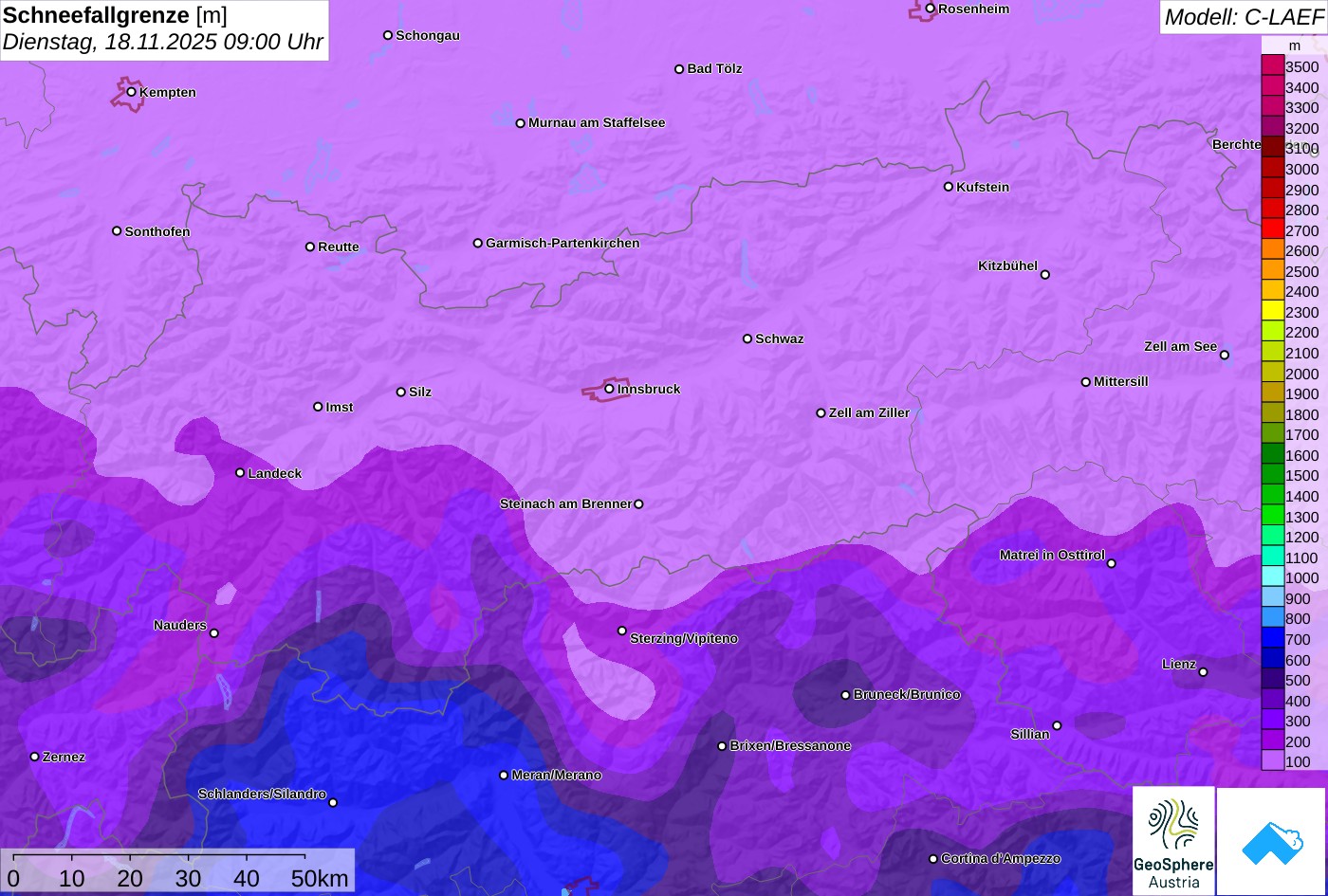Select the Matrei in Osttirol marker
Screen dimensions: 1328x896
coord(1112,564)
